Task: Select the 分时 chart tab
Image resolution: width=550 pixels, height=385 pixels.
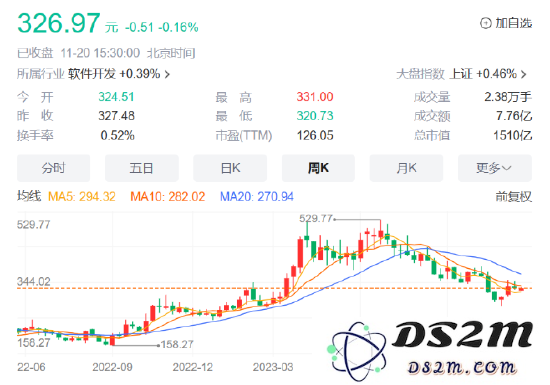Action: pyautogui.click(x=53, y=168)
